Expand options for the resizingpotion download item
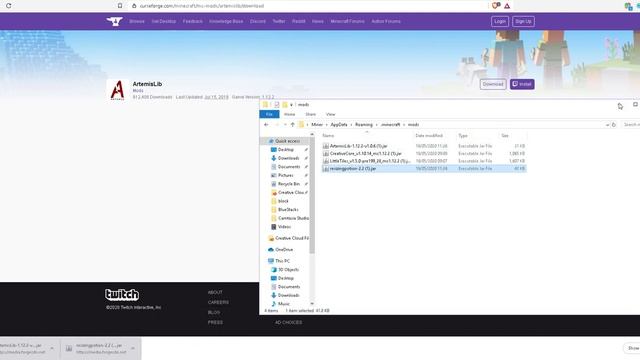 point(133,348)
